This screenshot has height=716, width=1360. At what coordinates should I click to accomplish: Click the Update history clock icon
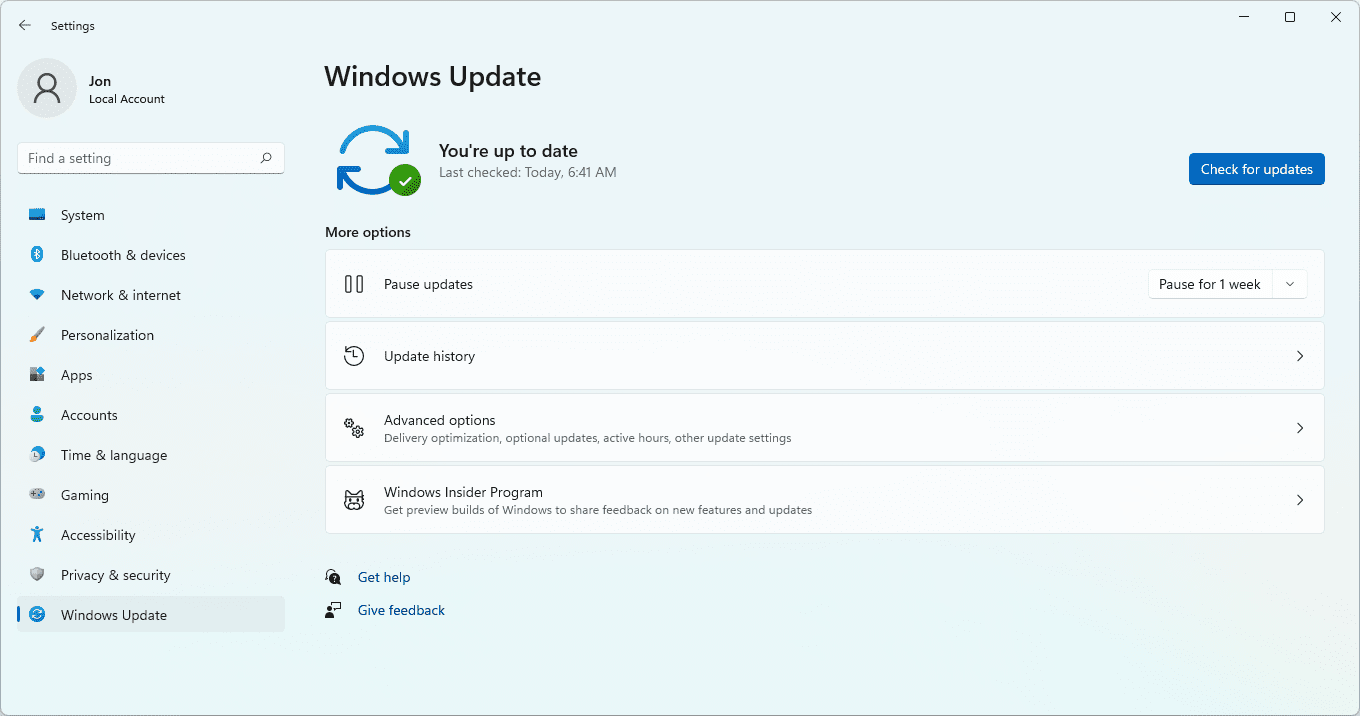(x=353, y=355)
